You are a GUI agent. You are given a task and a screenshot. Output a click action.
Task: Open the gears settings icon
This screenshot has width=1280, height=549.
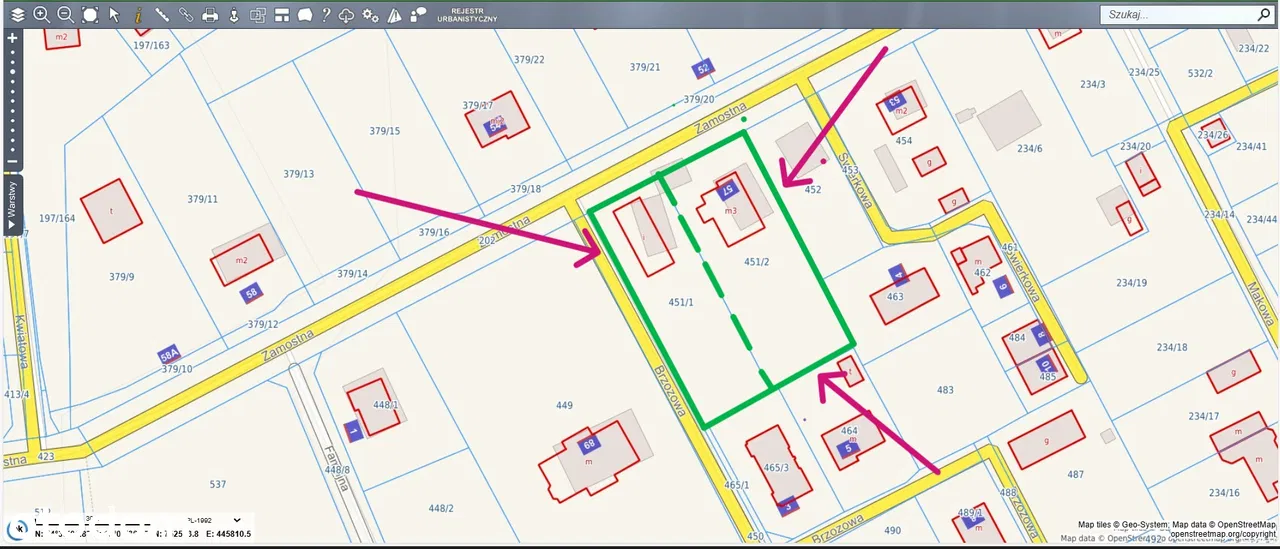(x=371, y=14)
